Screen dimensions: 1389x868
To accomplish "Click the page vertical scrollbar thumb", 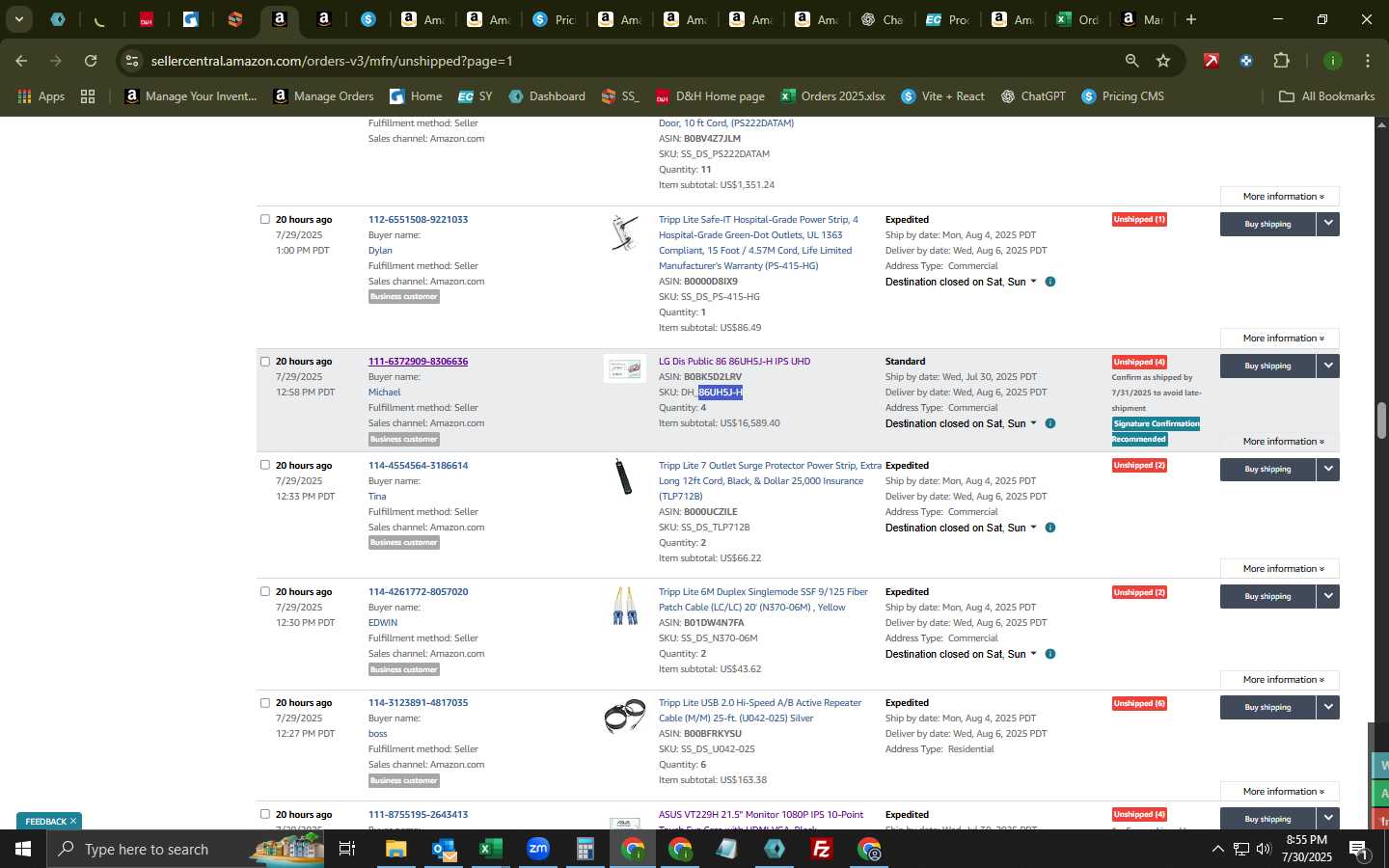I will pyautogui.click(x=1381, y=420).
